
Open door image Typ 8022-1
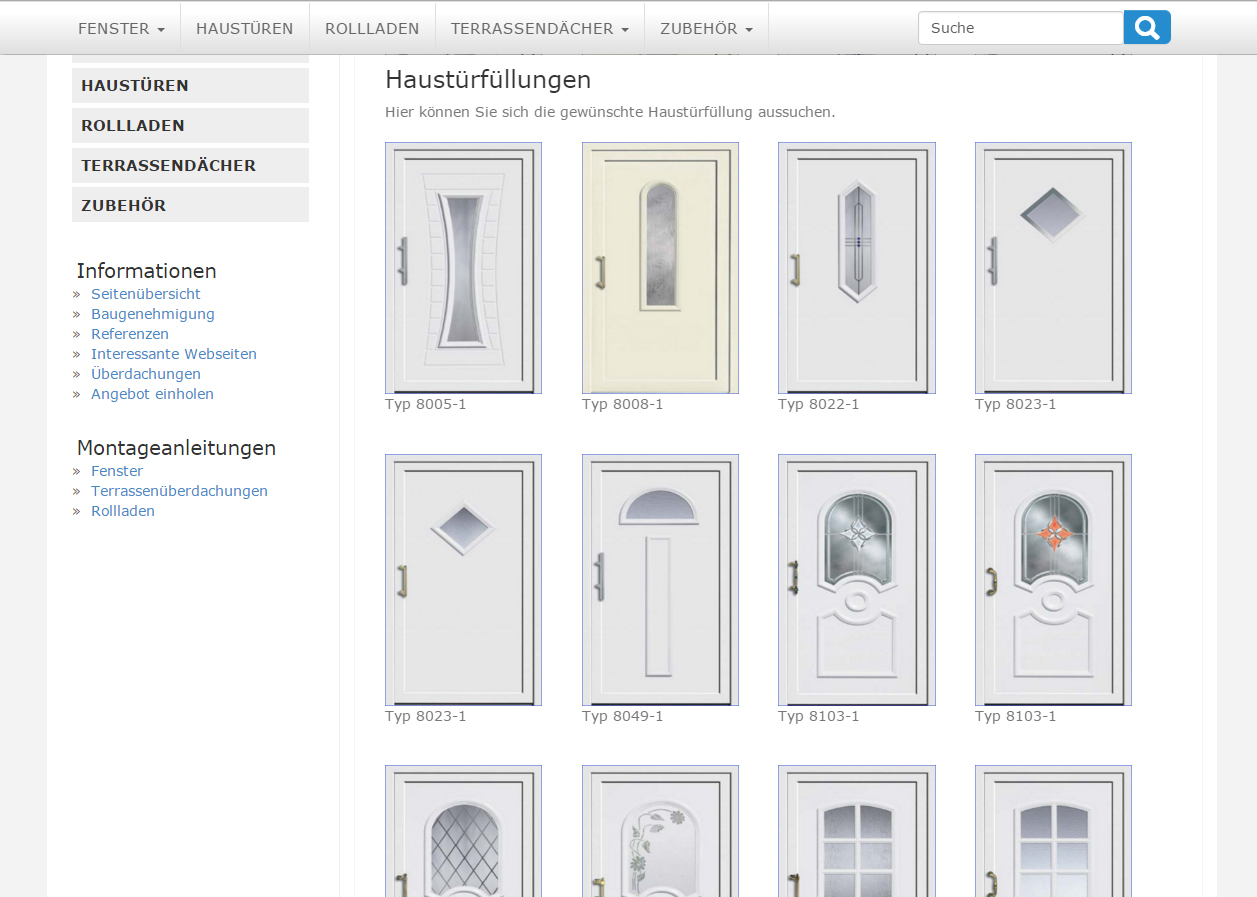click(857, 268)
